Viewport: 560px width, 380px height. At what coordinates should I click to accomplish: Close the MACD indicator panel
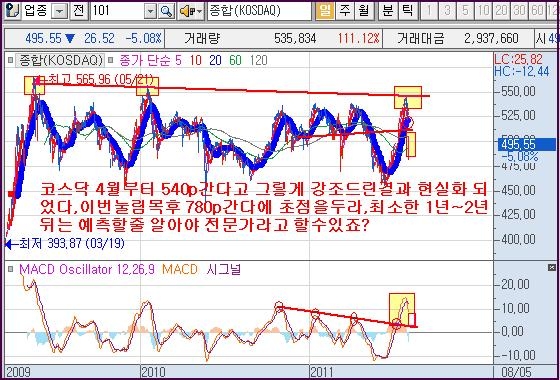(552, 267)
